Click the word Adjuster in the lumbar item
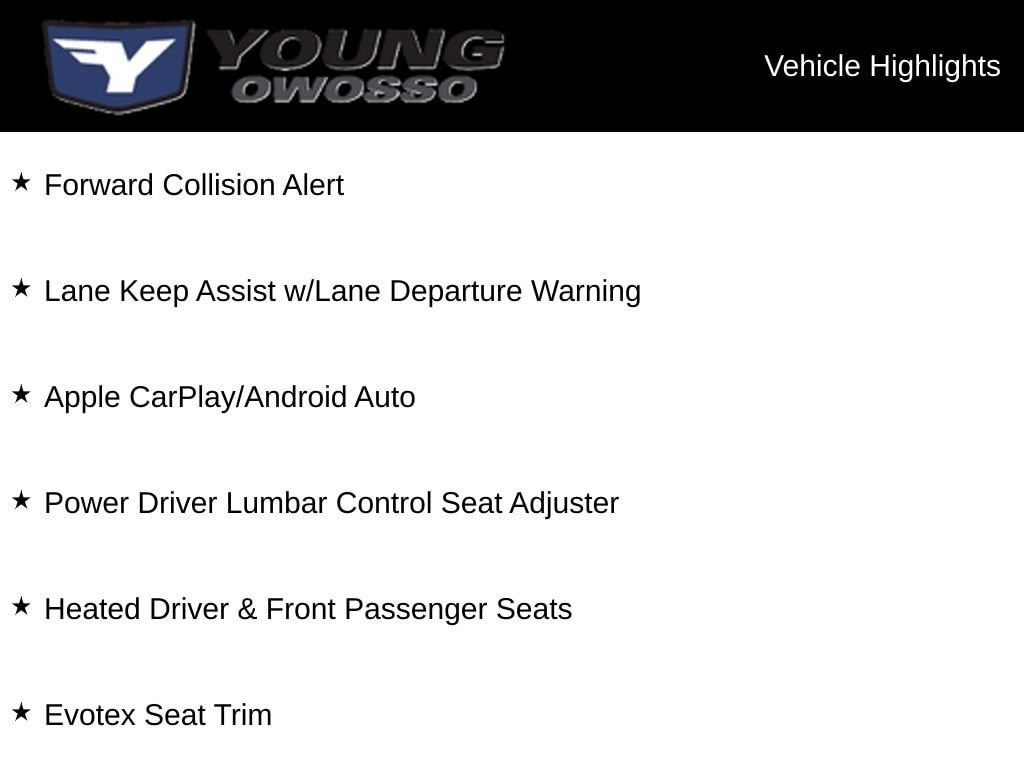 pyautogui.click(x=564, y=504)
